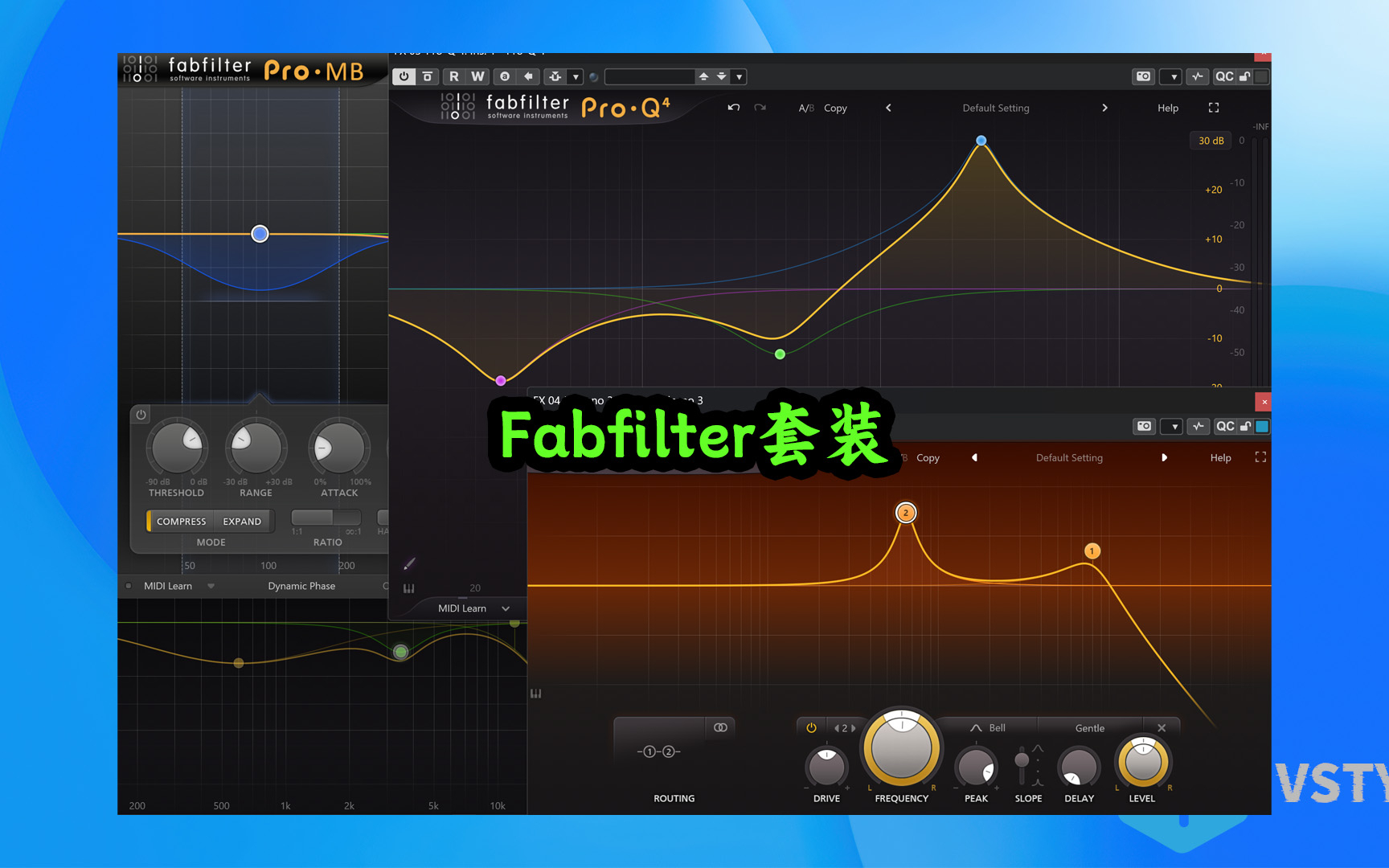This screenshot has height=868, width=1389.
Task: Click Copy in the Pro-Q 4 header
Action: [835, 108]
